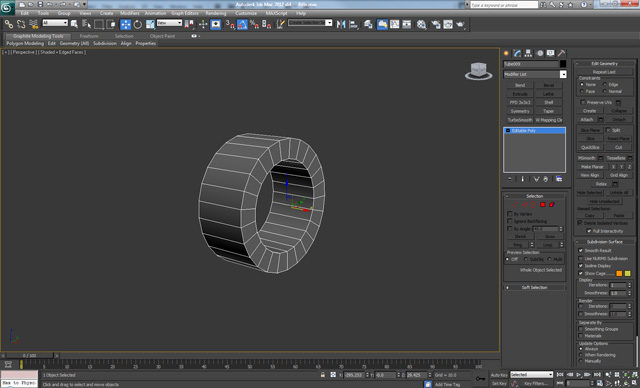Toggle the Percent Snap icon

[254, 24]
